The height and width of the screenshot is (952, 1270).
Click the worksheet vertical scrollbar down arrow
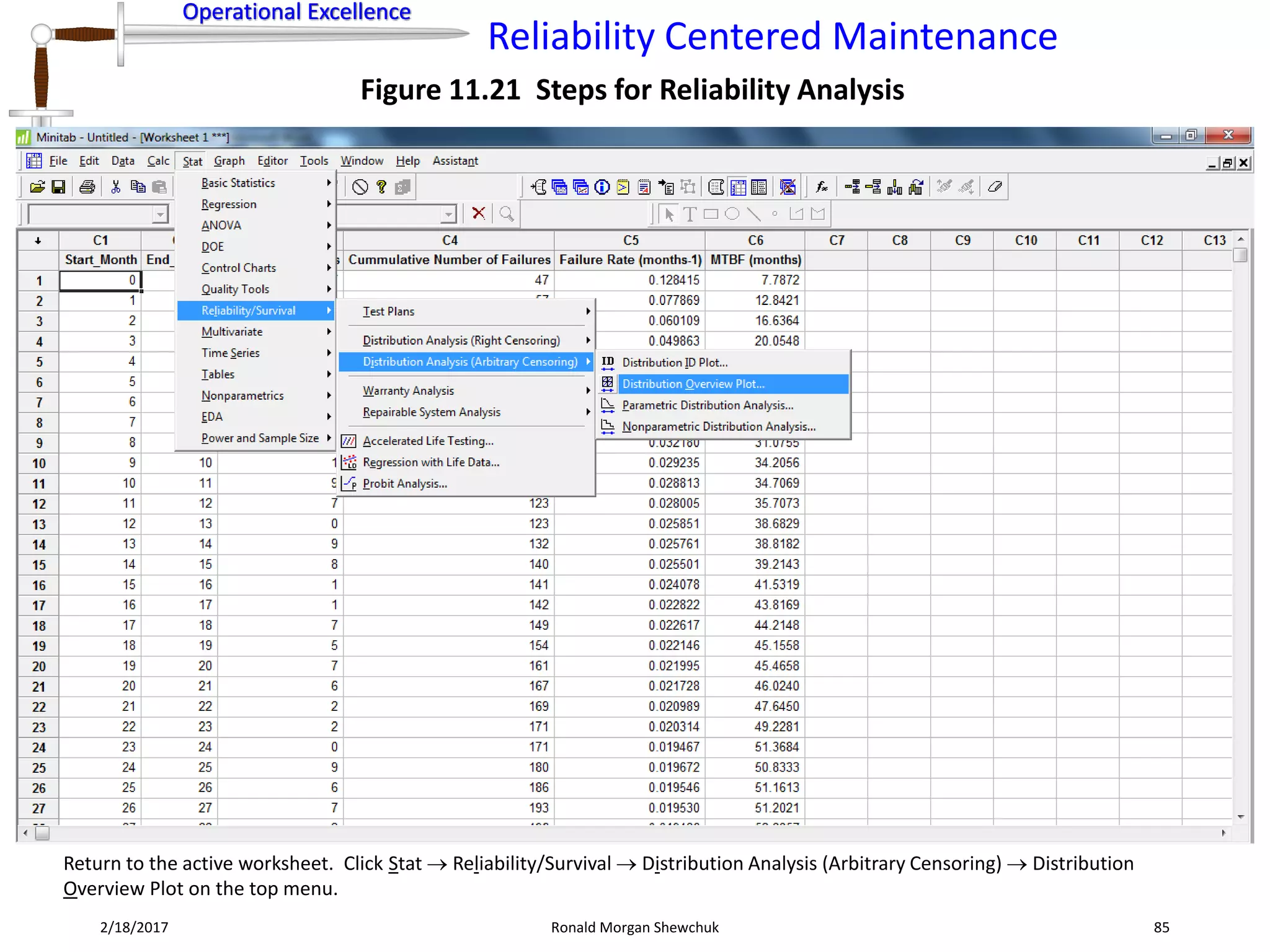click(1240, 817)
